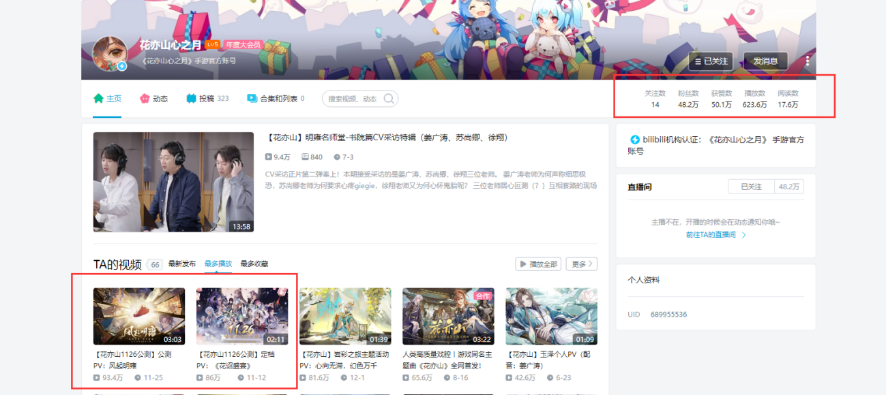Click the blue verification badge on avatar
Screen dimensions: 886x395
pos(122,66)
